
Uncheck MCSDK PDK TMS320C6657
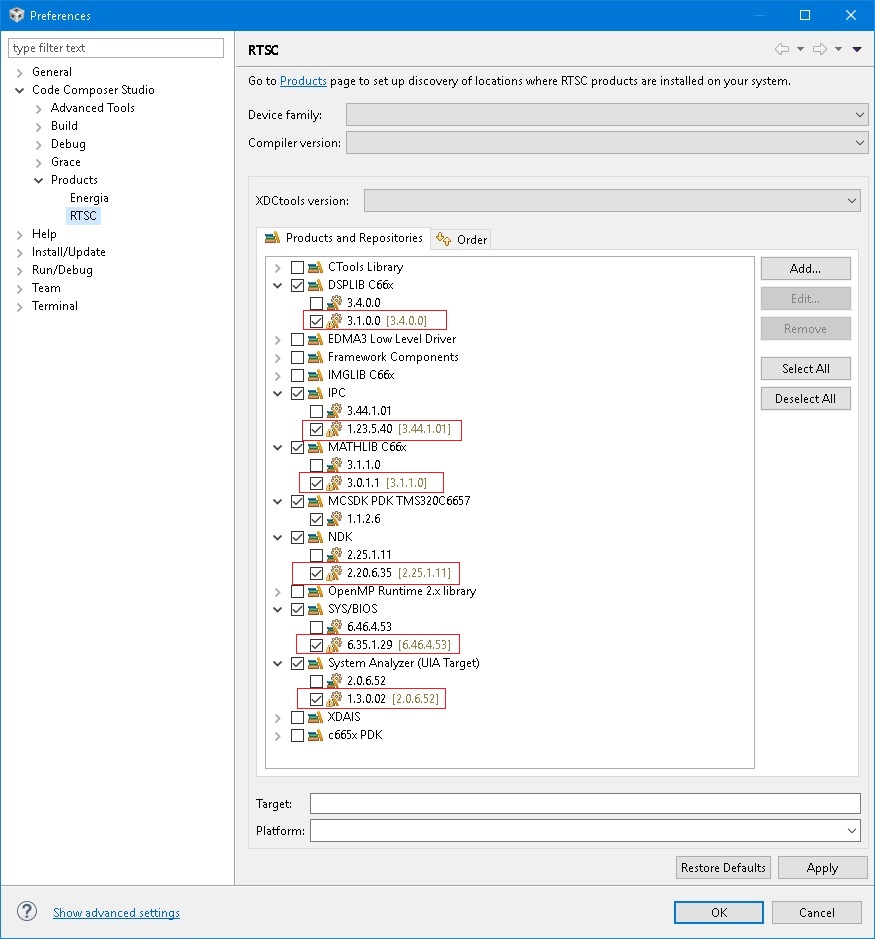297,501
